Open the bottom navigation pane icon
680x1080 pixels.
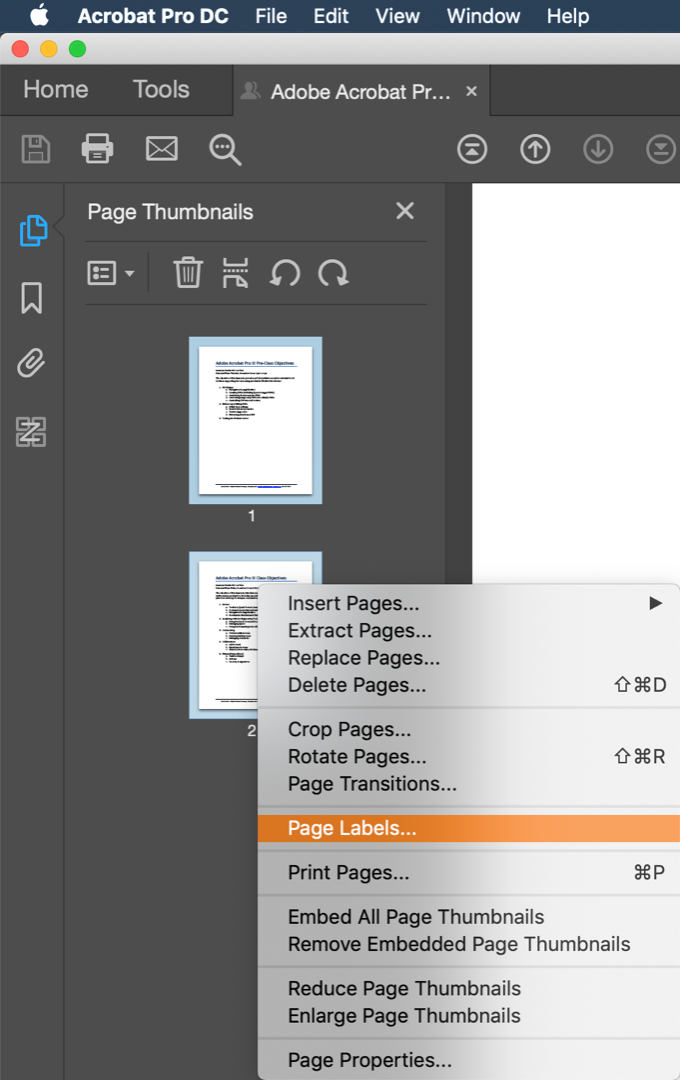(x=31, y=432)
